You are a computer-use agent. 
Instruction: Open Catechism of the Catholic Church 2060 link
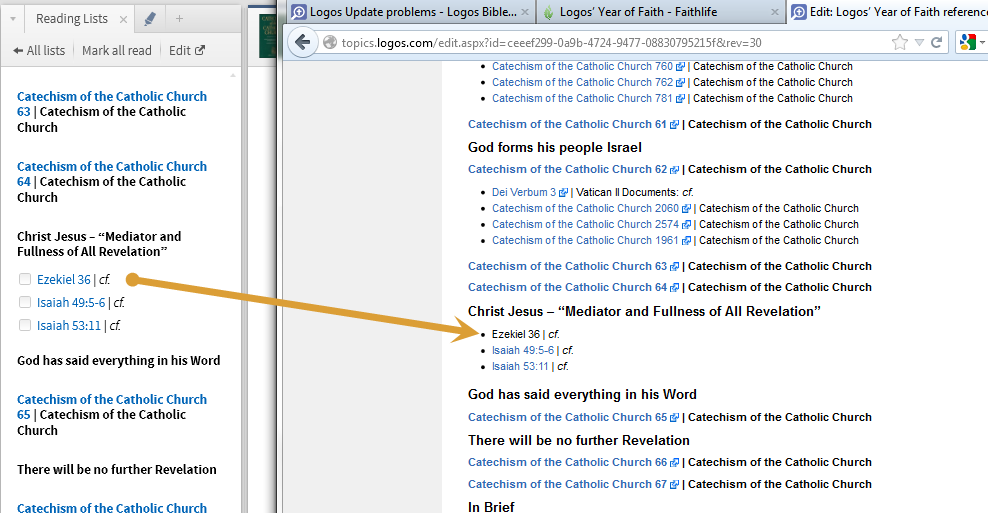(x=585, y=208)
